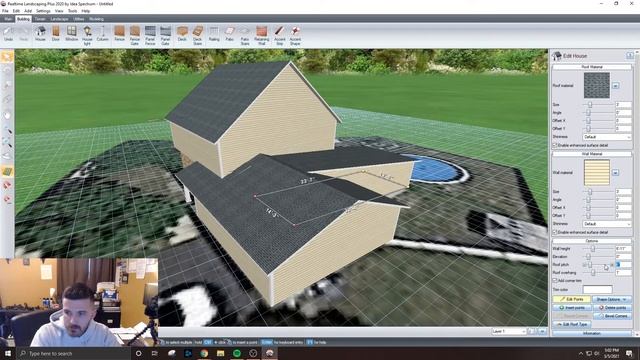Open the Add menu
Viewport: 640px width, 360px height.
click(28, 11)
